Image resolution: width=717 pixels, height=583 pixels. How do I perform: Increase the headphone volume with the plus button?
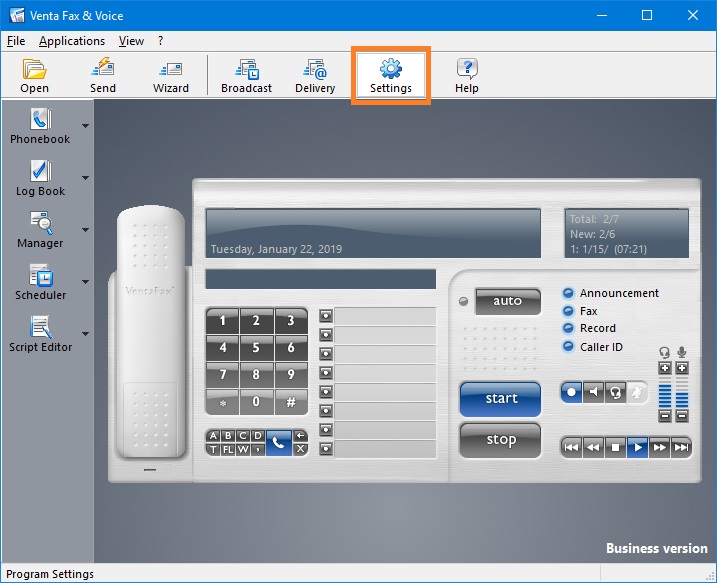(x=665, y=368)
